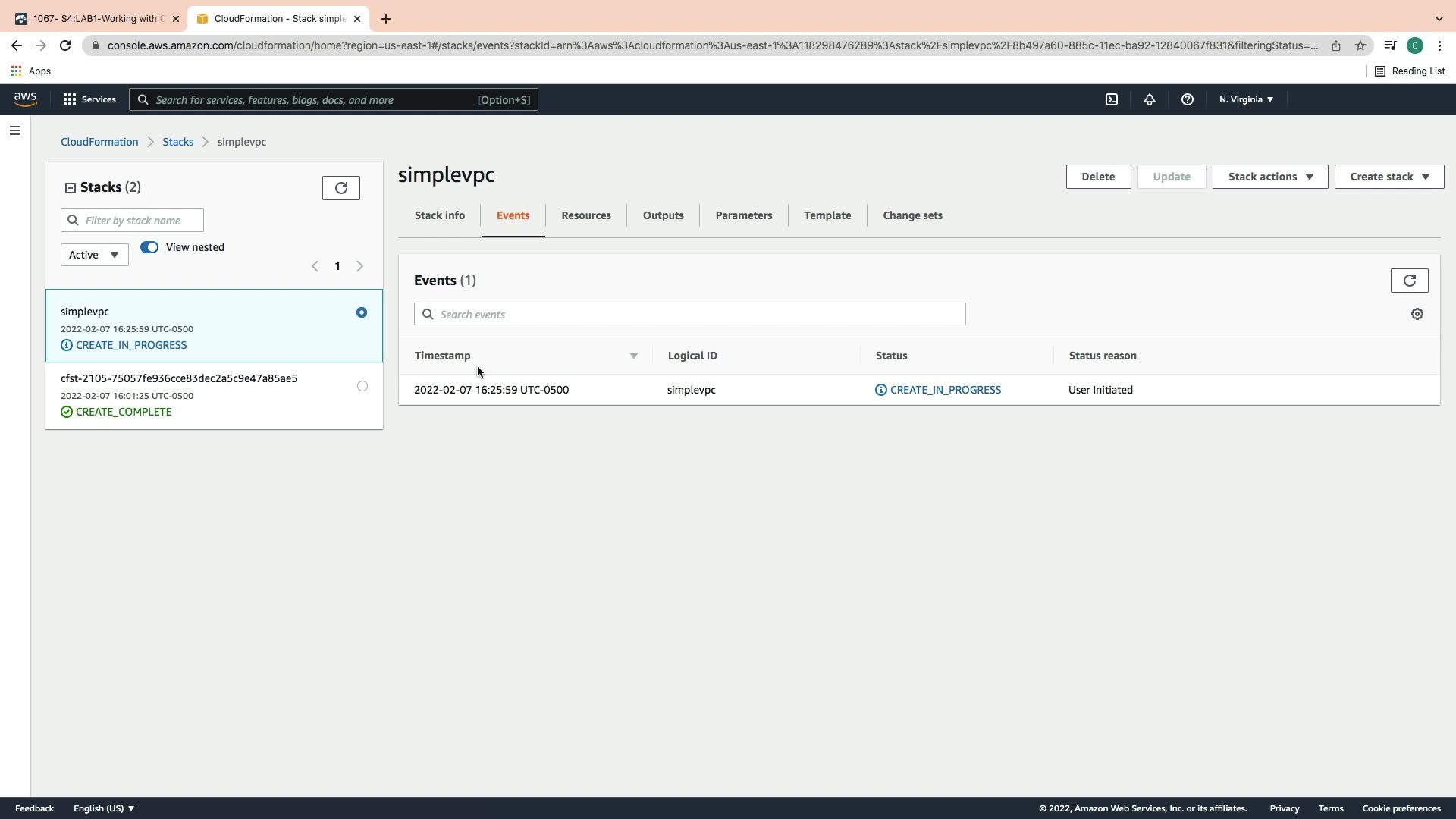Click the Search events input field
Screen dimensions: 1456x819
(689, 314)
